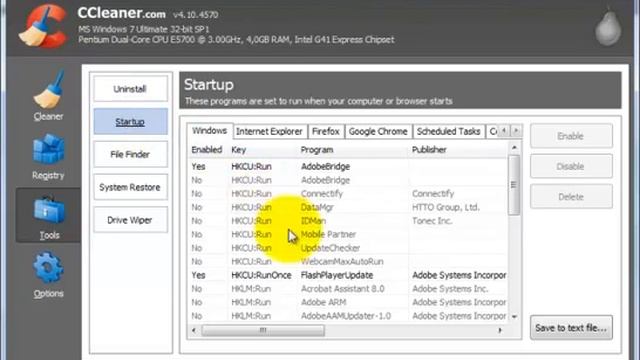
Task: Click the HTTO Group, Ltd. publisher cell
Action: tap(445, 207)
